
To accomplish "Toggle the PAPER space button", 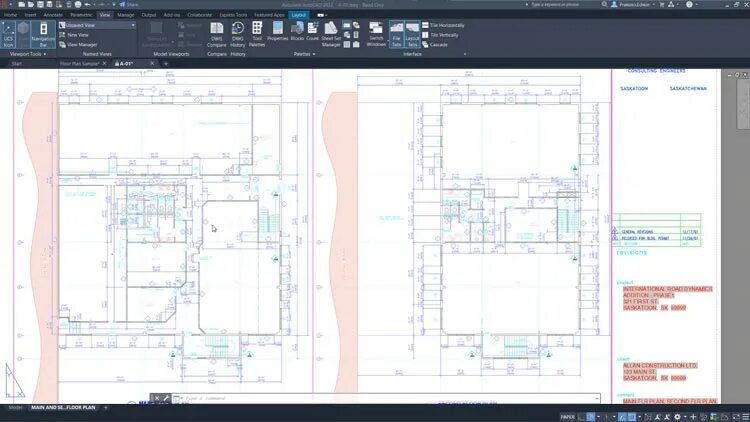I will [x=567, y=417].
